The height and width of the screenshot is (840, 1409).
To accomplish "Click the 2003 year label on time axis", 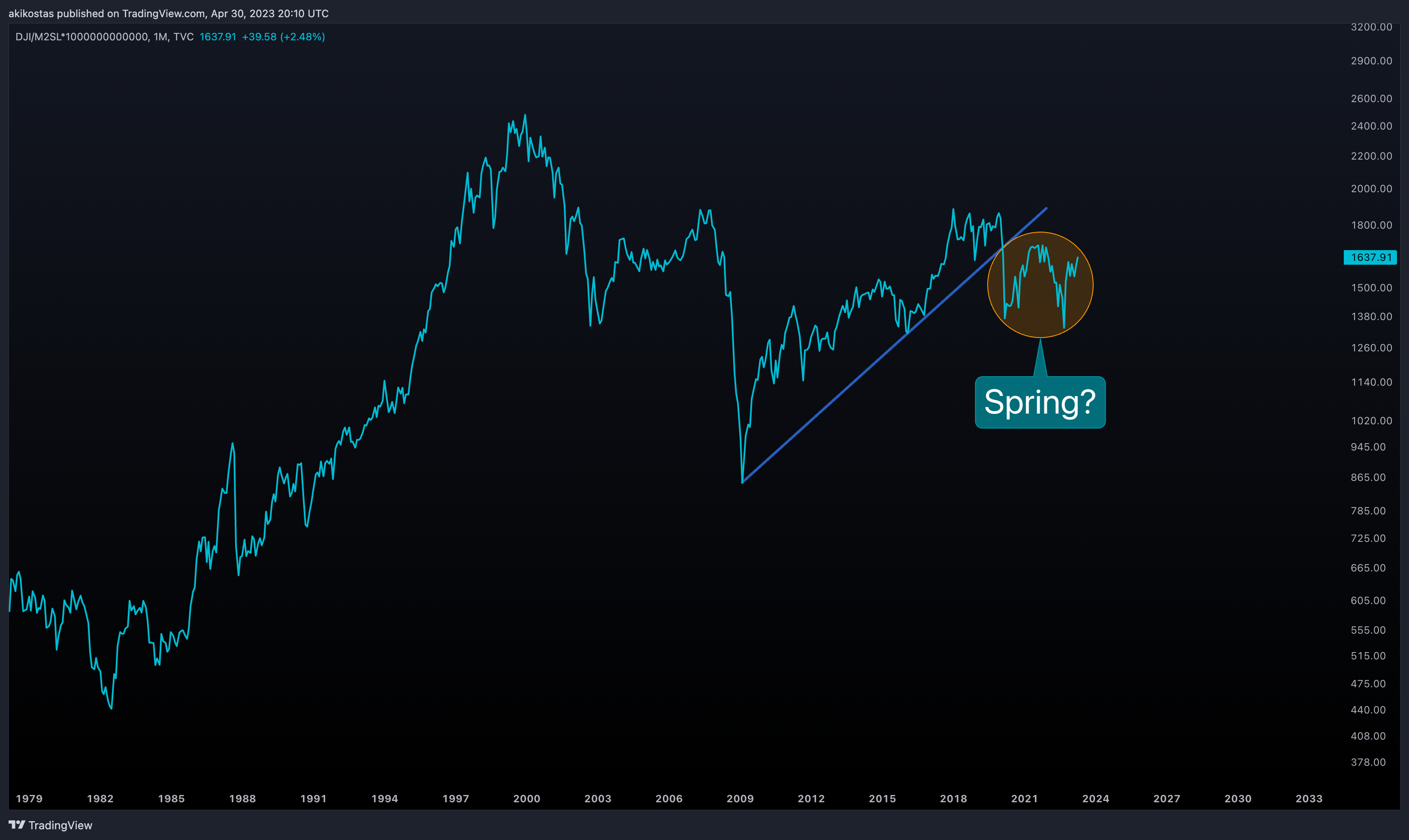I will coord(598,799).
